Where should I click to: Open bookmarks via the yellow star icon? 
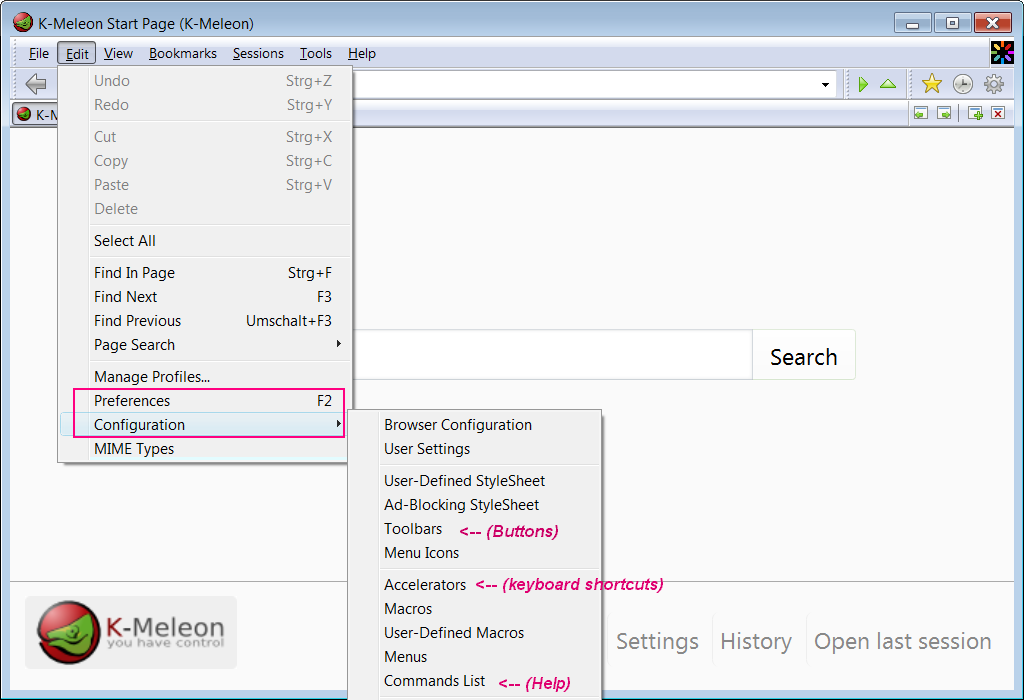932,84
